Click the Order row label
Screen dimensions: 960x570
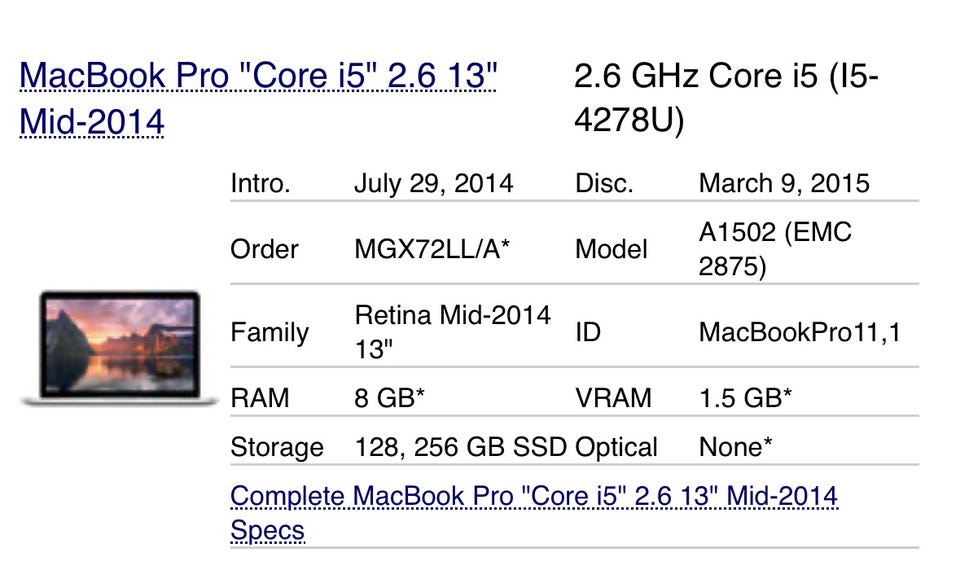[x=264, y=249]
